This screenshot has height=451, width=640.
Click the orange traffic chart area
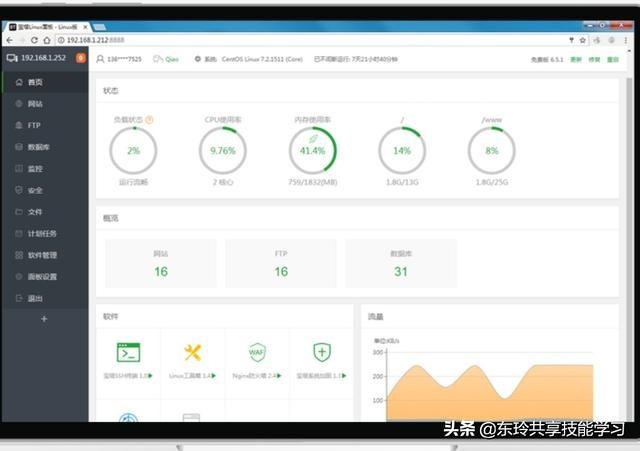[x=490, y=394]
